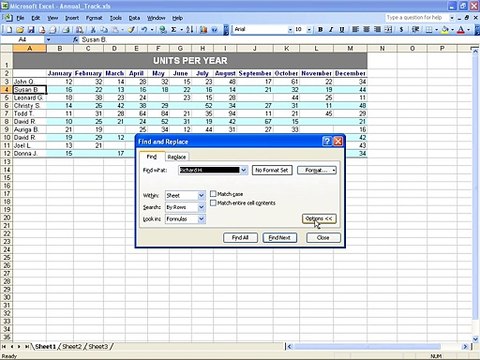This screenshot has width=480, height=360.
Task: Toggle Bold formatting
Action: 320,30
